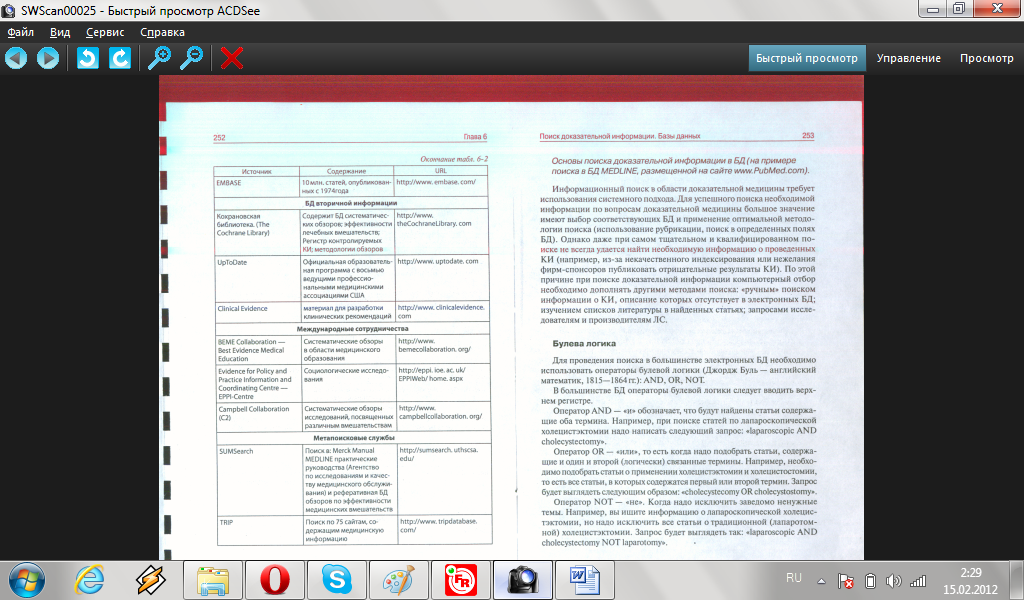Viewport: 1024px width, 600px height.
Task: Switch to Просмотр mode
Action: pos(987,58)
